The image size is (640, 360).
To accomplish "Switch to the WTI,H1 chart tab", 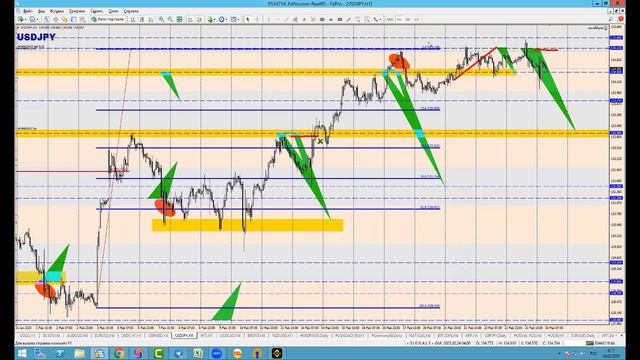I will point(206,336).
